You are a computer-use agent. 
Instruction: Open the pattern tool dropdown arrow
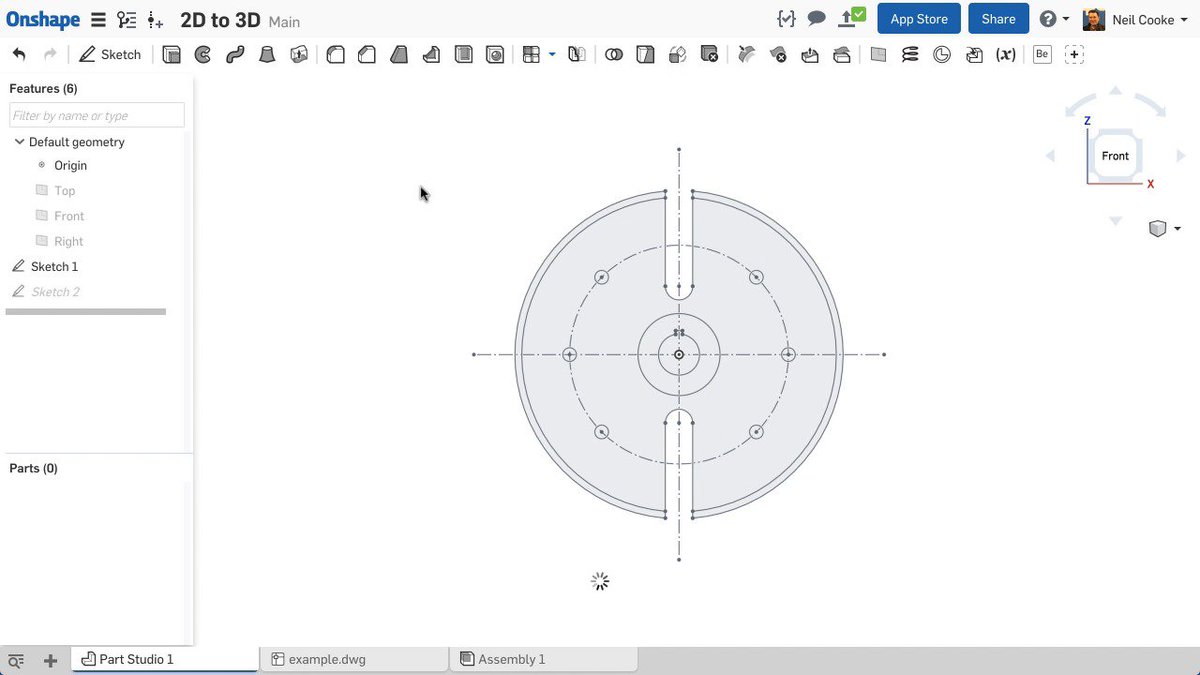pos(552,55)
